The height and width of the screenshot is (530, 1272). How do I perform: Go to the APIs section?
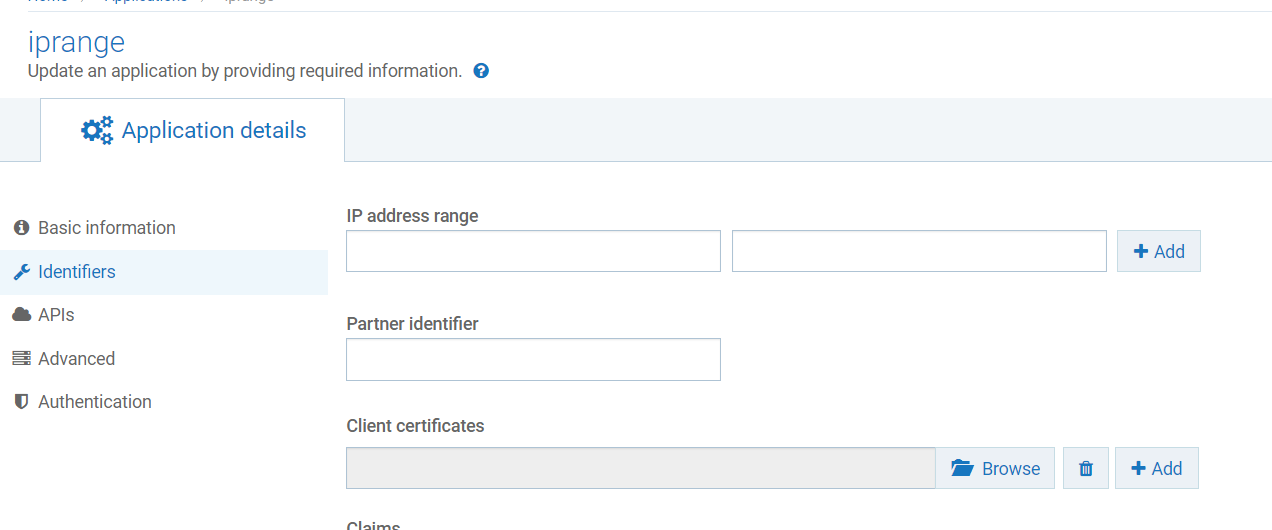(x=56, y=315)
